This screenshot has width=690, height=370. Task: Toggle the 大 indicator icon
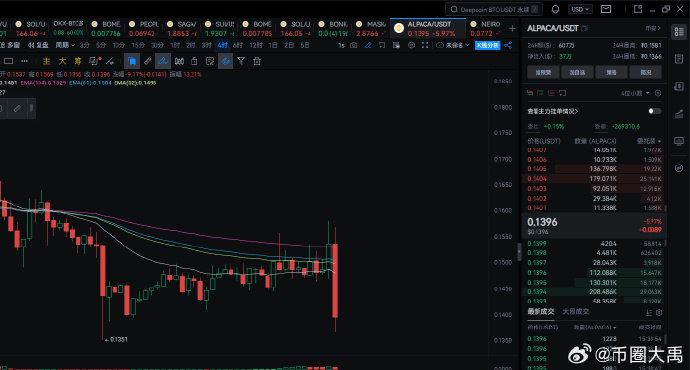[x=62, y=61]
